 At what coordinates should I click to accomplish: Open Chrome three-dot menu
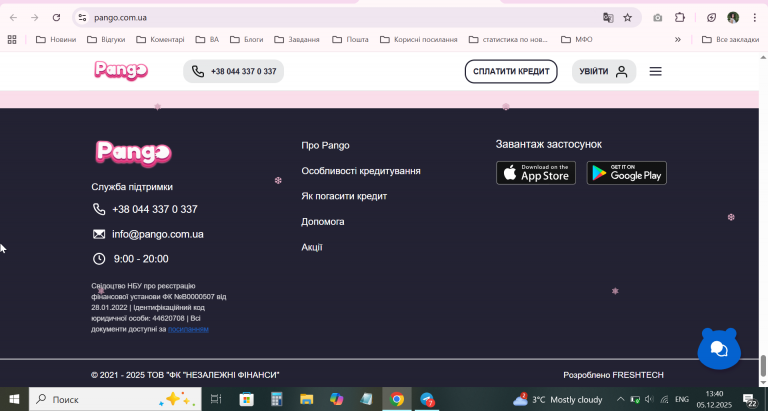[755, 18]
